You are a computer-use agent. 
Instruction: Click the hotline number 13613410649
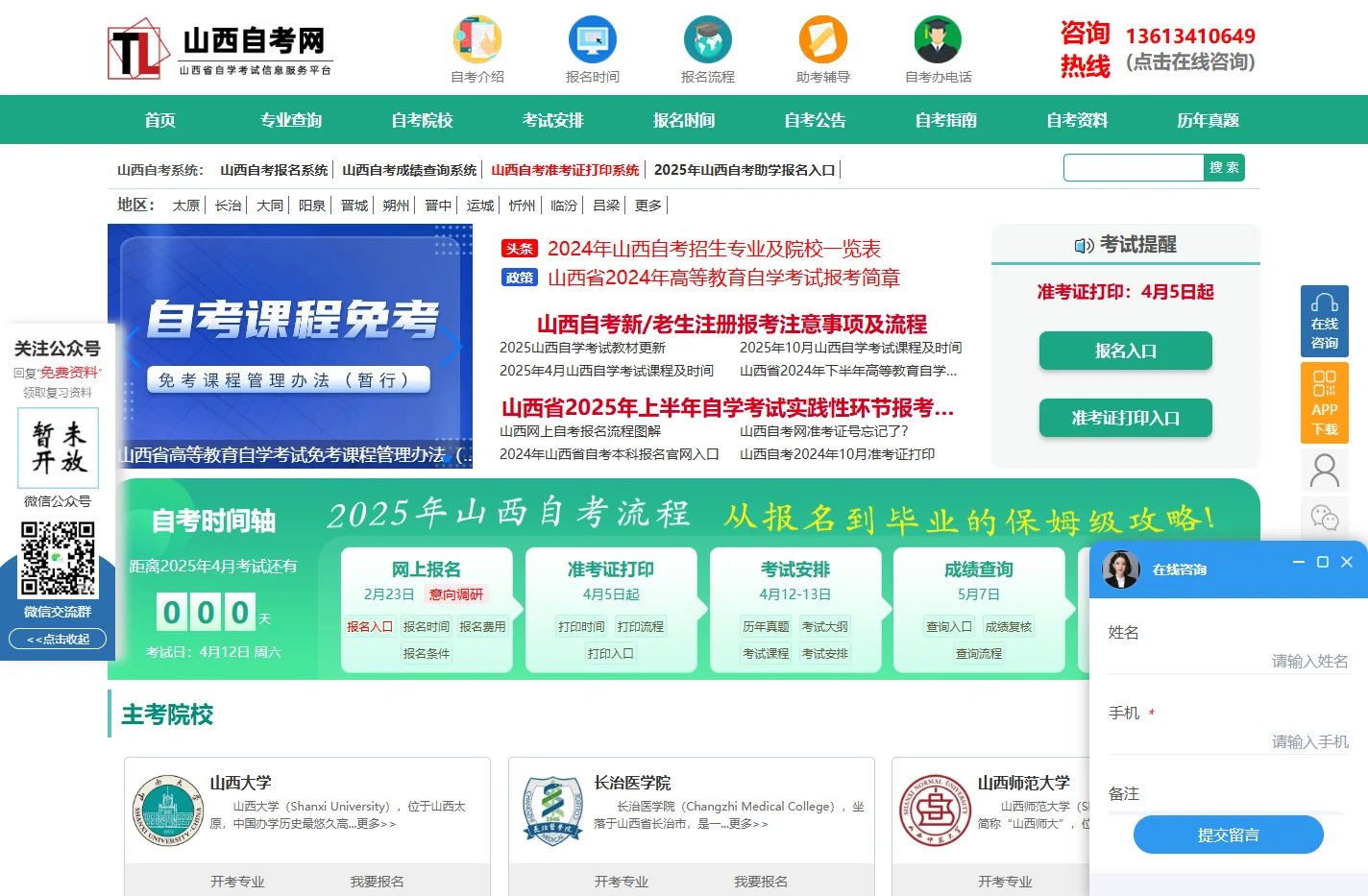click(1190, 36)
